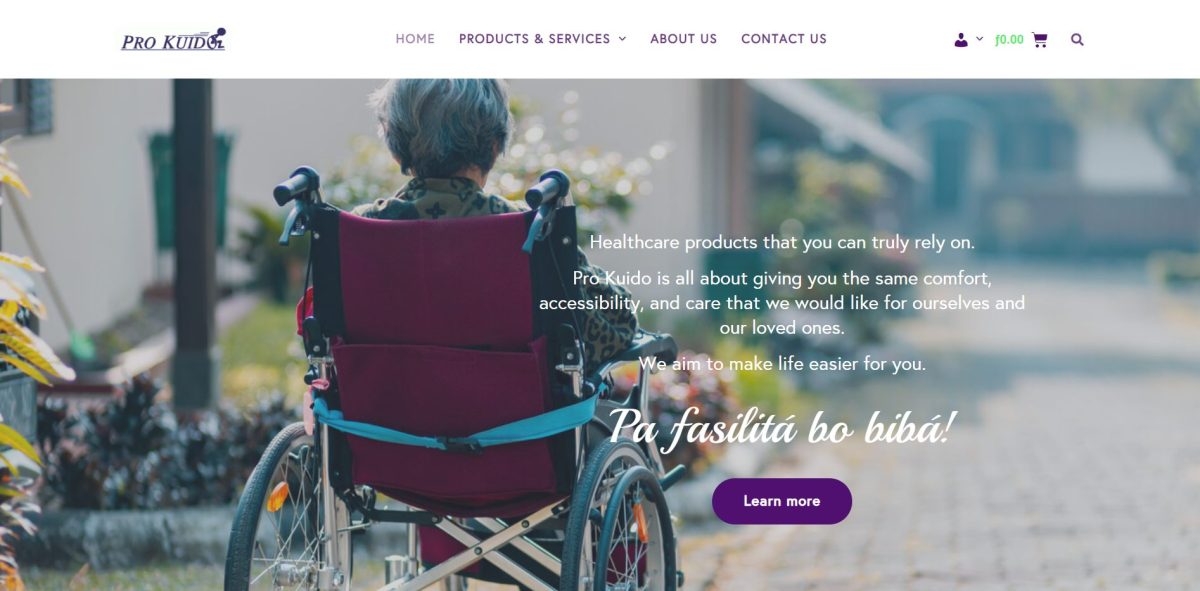Viewport: 1200px width, 591px height.
Task: Open the user account icon
Action: point(961,40)
